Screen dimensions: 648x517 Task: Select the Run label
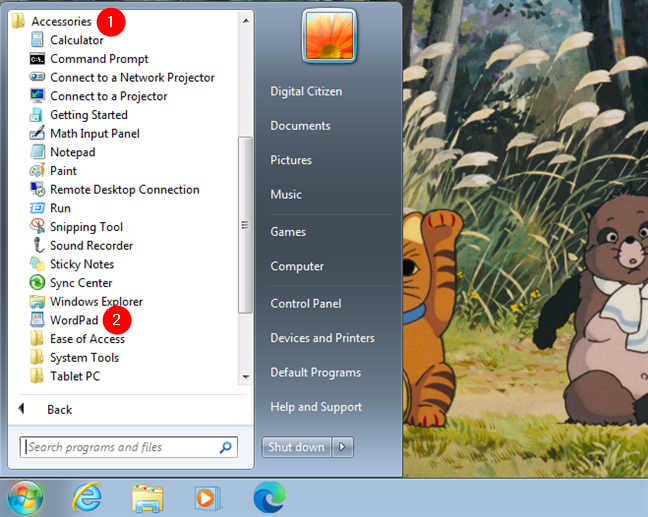click(x=60, y=208)
